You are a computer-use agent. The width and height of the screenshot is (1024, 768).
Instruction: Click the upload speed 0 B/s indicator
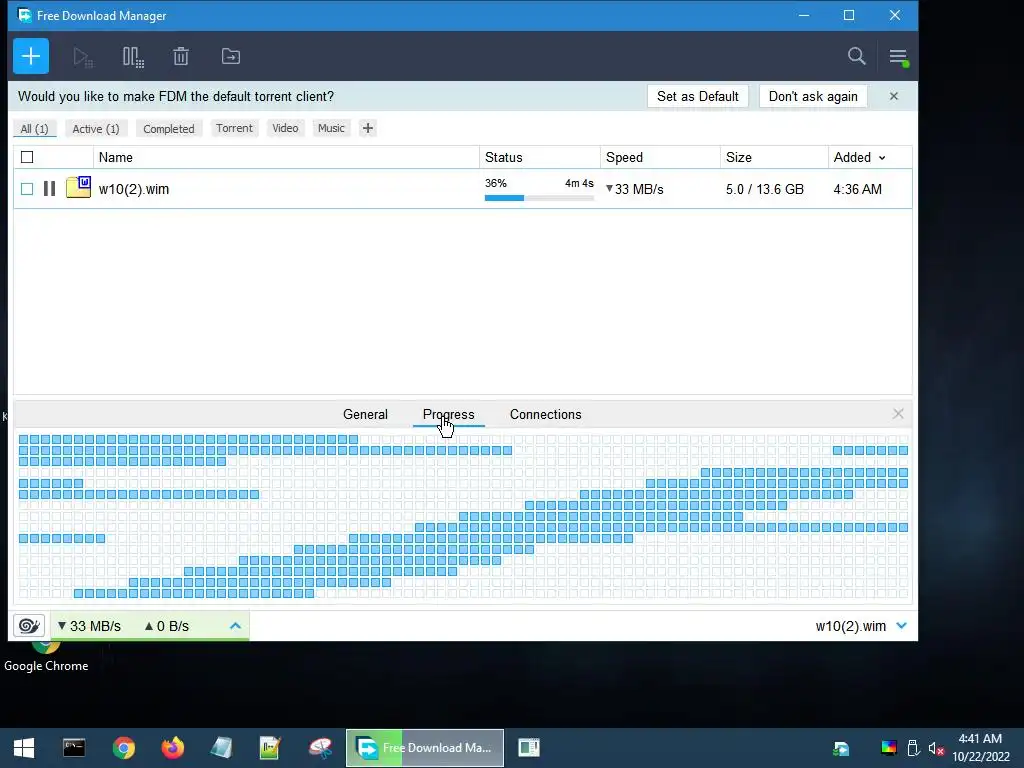click(167, 626)
